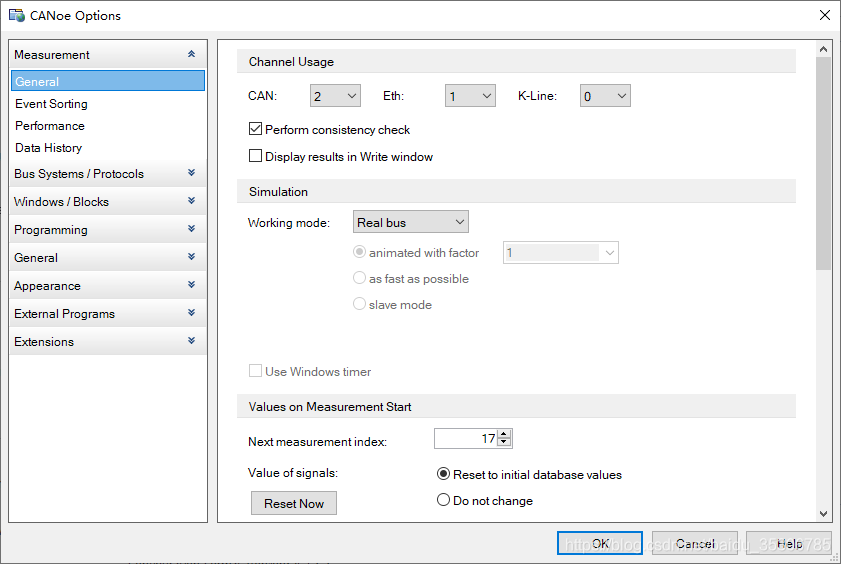
Task: Open the CAN channel count dropdown
Action: [335, 96]
